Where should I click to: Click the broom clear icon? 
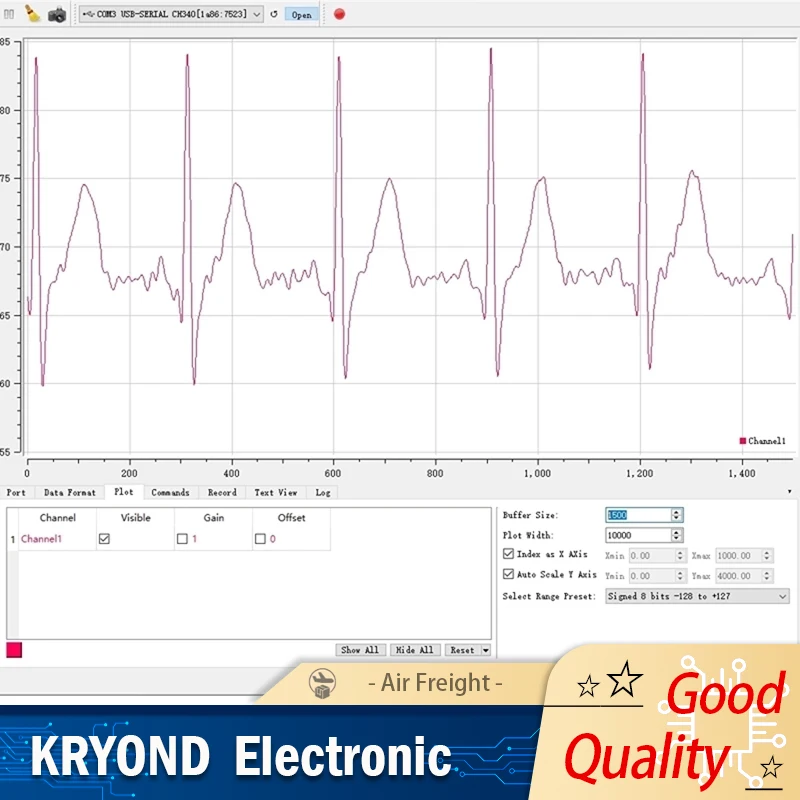(33, 14)
